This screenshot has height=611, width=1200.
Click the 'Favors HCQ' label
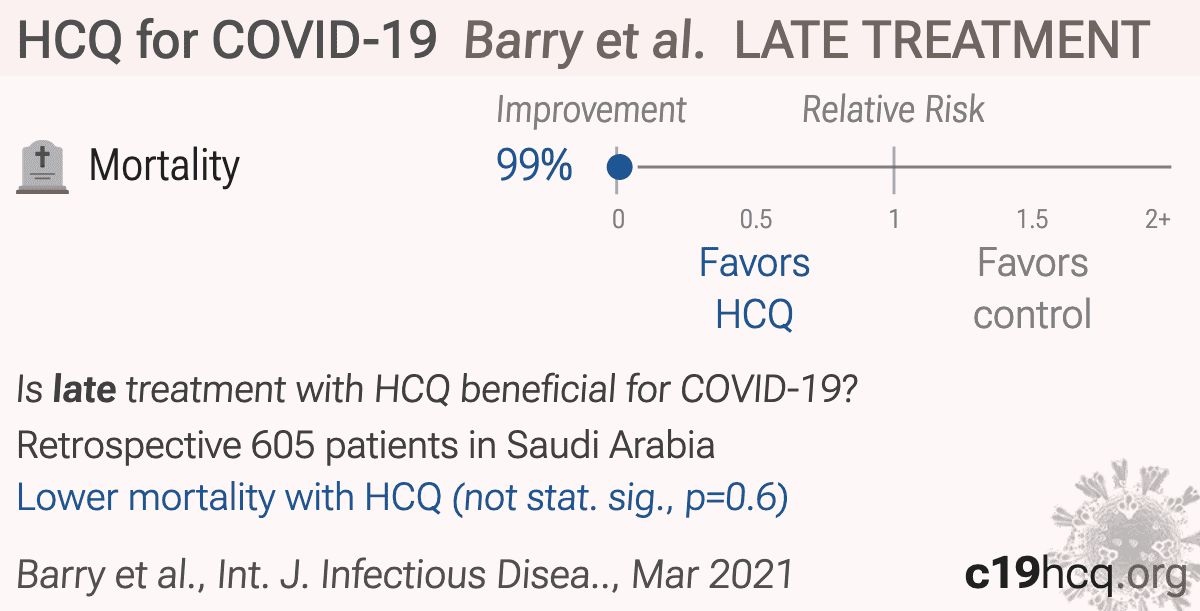point(754,289)
